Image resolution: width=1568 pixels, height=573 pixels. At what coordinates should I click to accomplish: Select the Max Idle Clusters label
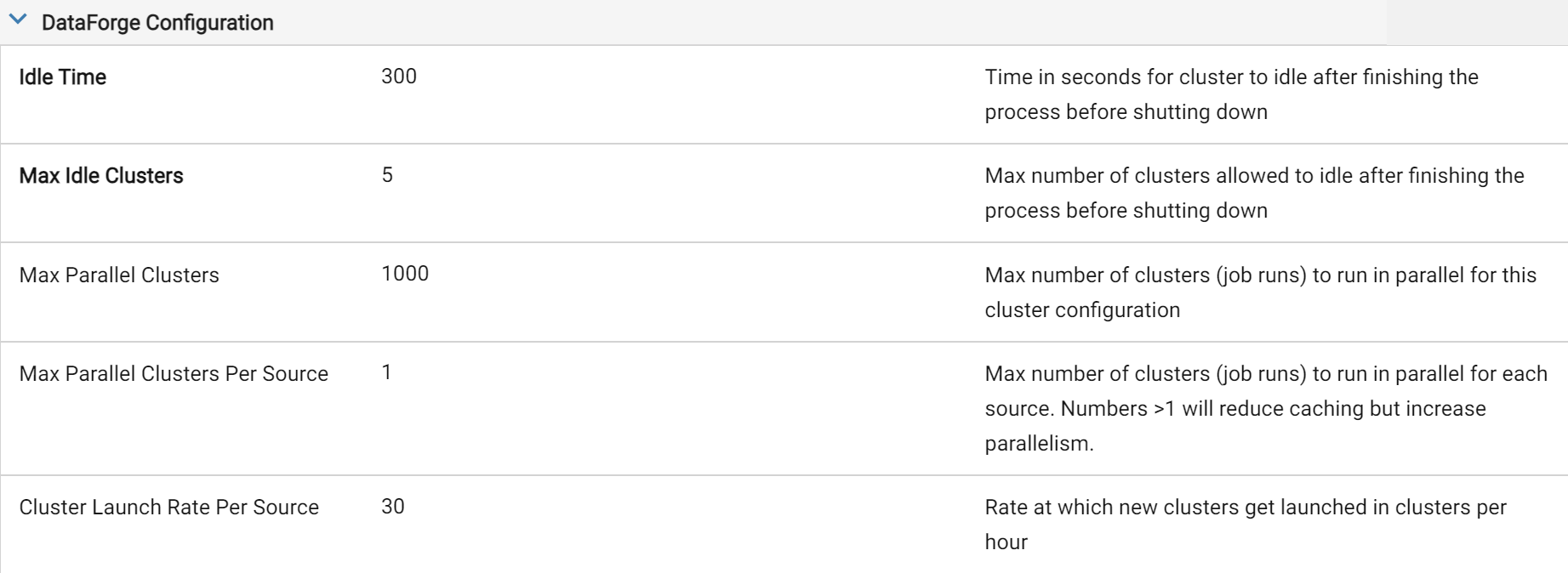click(x=101, y=176)
